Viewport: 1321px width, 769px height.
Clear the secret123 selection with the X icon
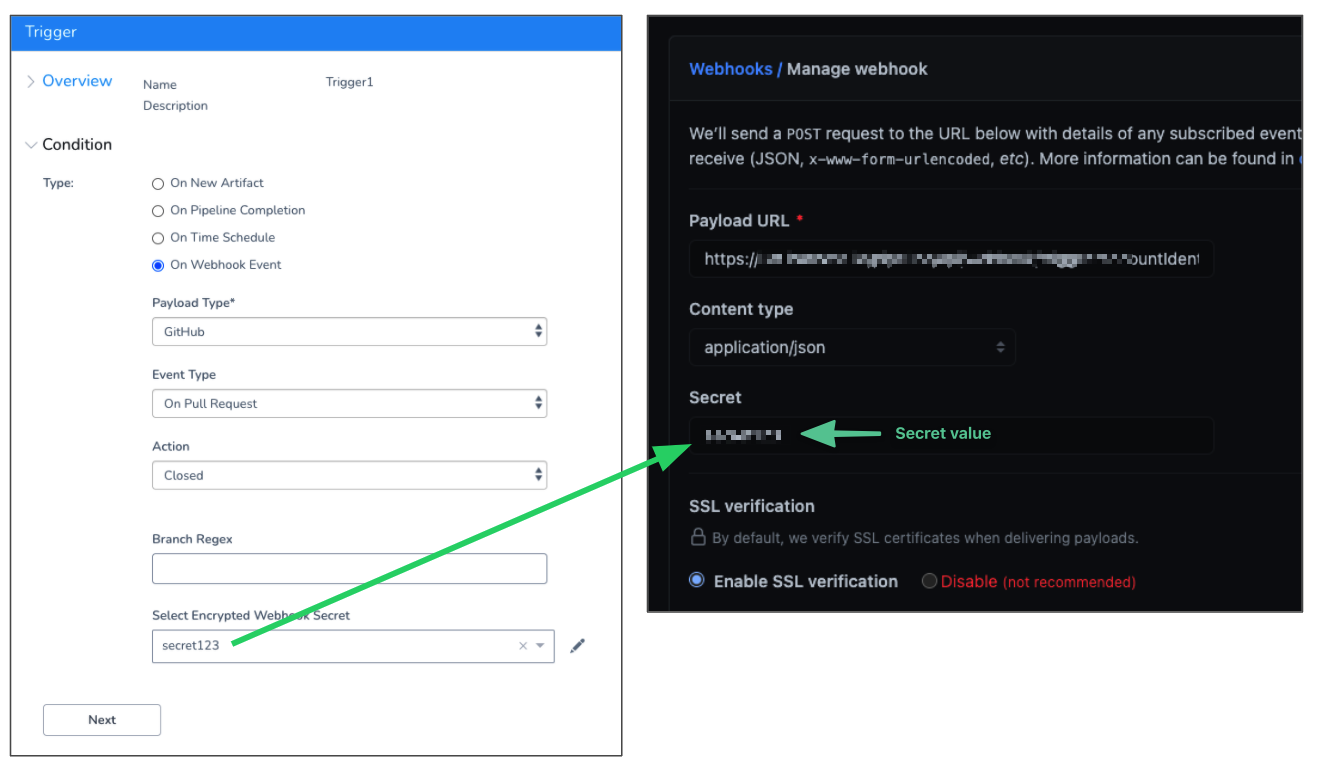pyautogui.click(x=523, y=646)
